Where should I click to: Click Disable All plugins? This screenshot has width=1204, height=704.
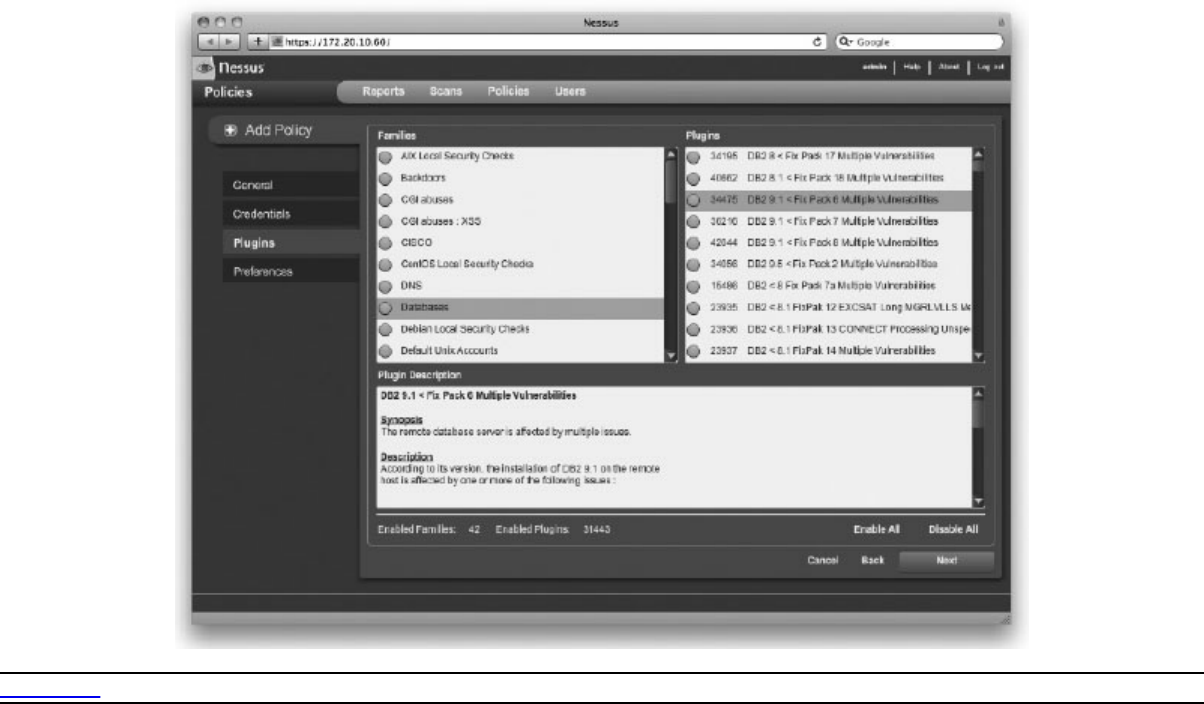pos(954,528)
